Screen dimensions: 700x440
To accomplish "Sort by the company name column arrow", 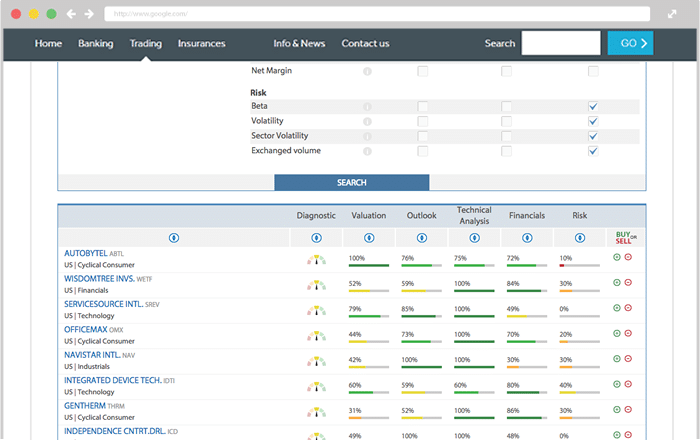I will coord(174,238).
